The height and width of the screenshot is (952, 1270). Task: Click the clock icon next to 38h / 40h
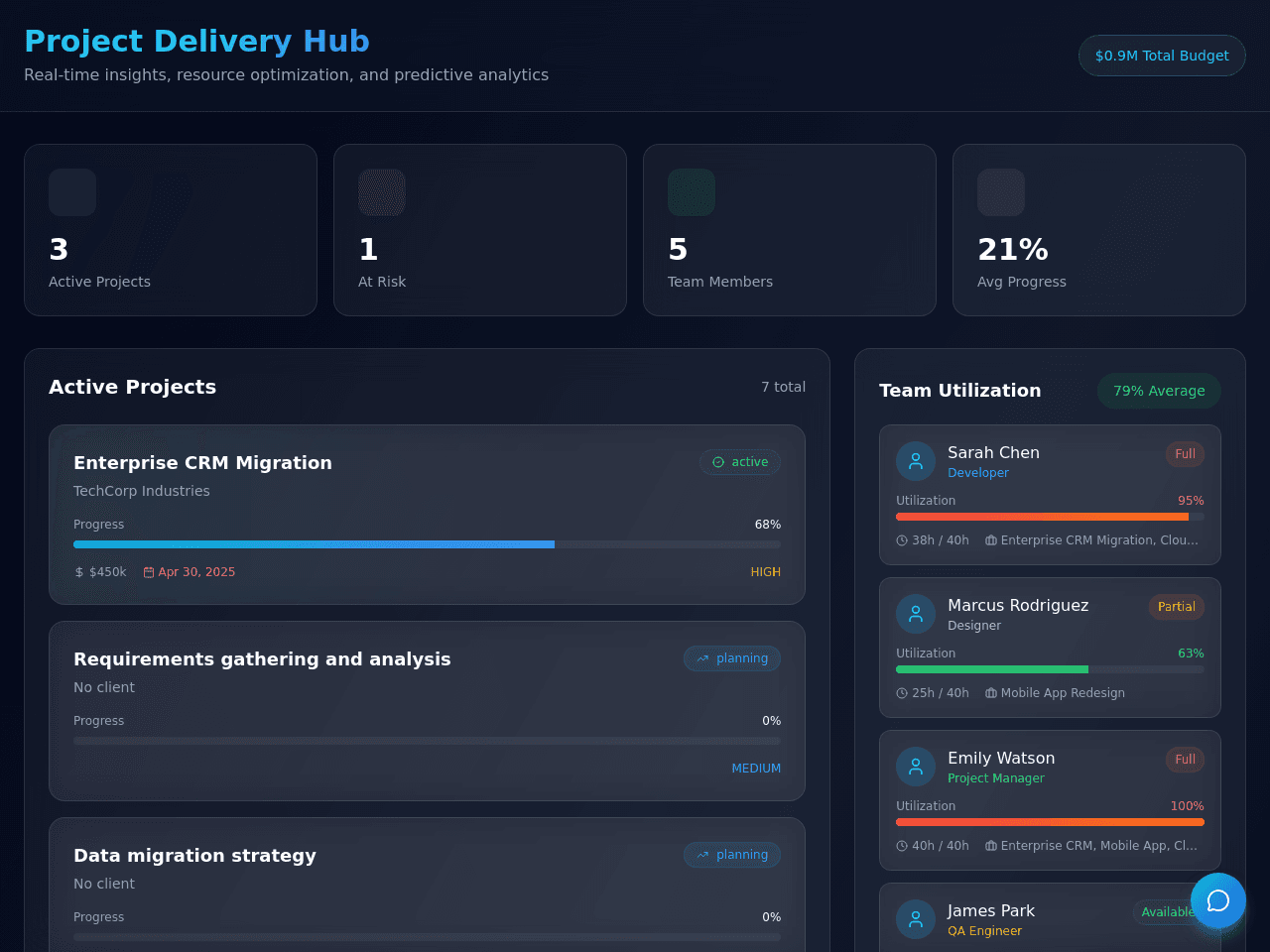902,540
